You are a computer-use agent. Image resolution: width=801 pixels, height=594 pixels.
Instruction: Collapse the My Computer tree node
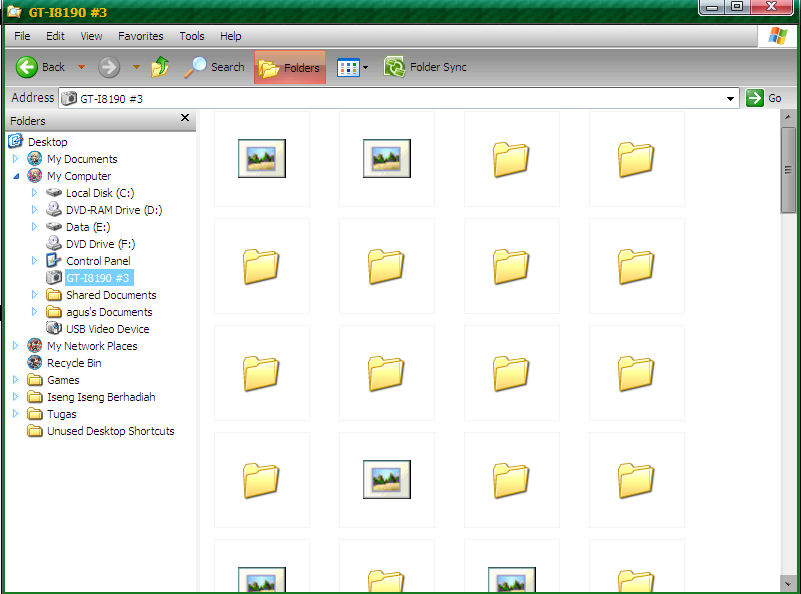pos(16,176)
